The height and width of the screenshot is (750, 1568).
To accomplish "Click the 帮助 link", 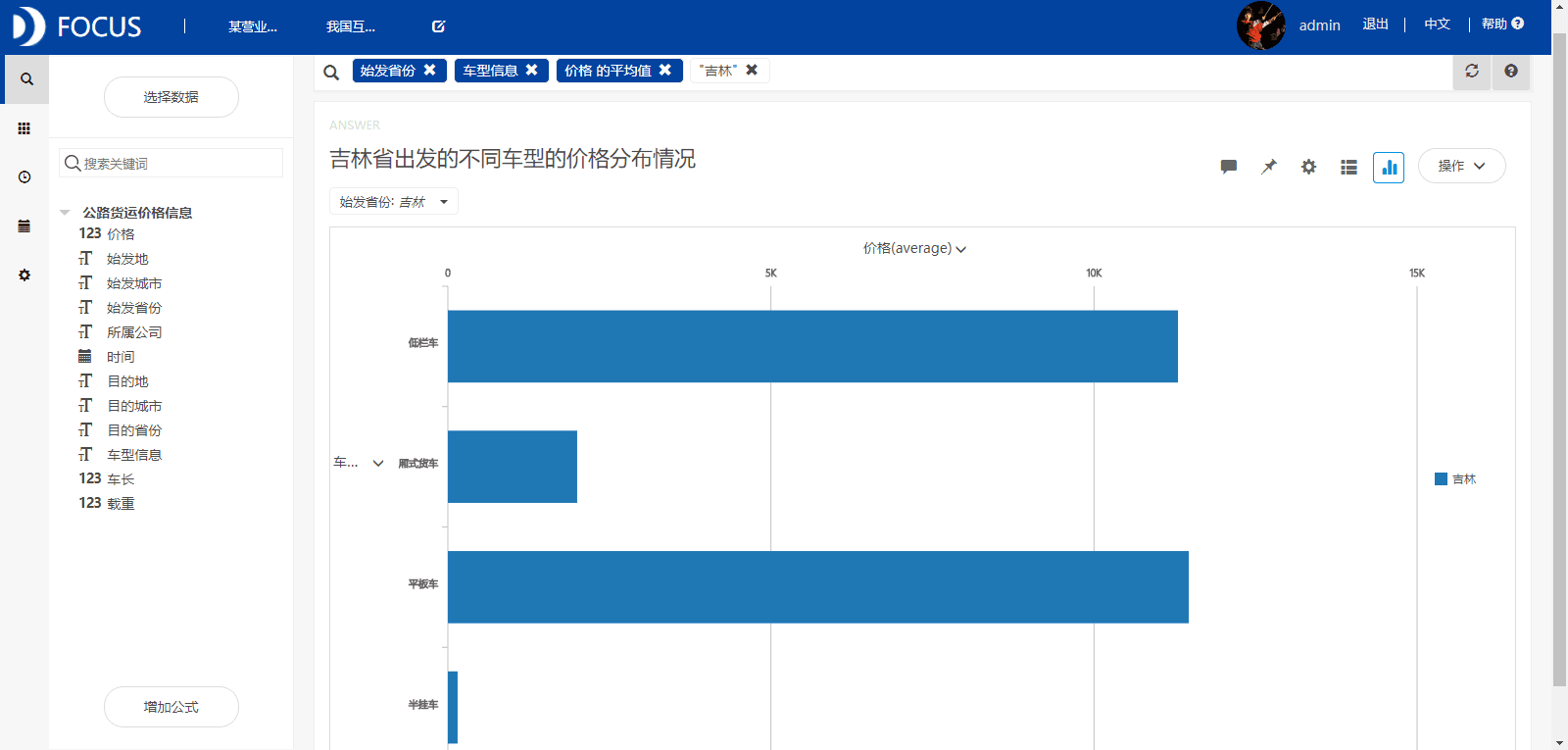I will click(x=1494, y=25).
